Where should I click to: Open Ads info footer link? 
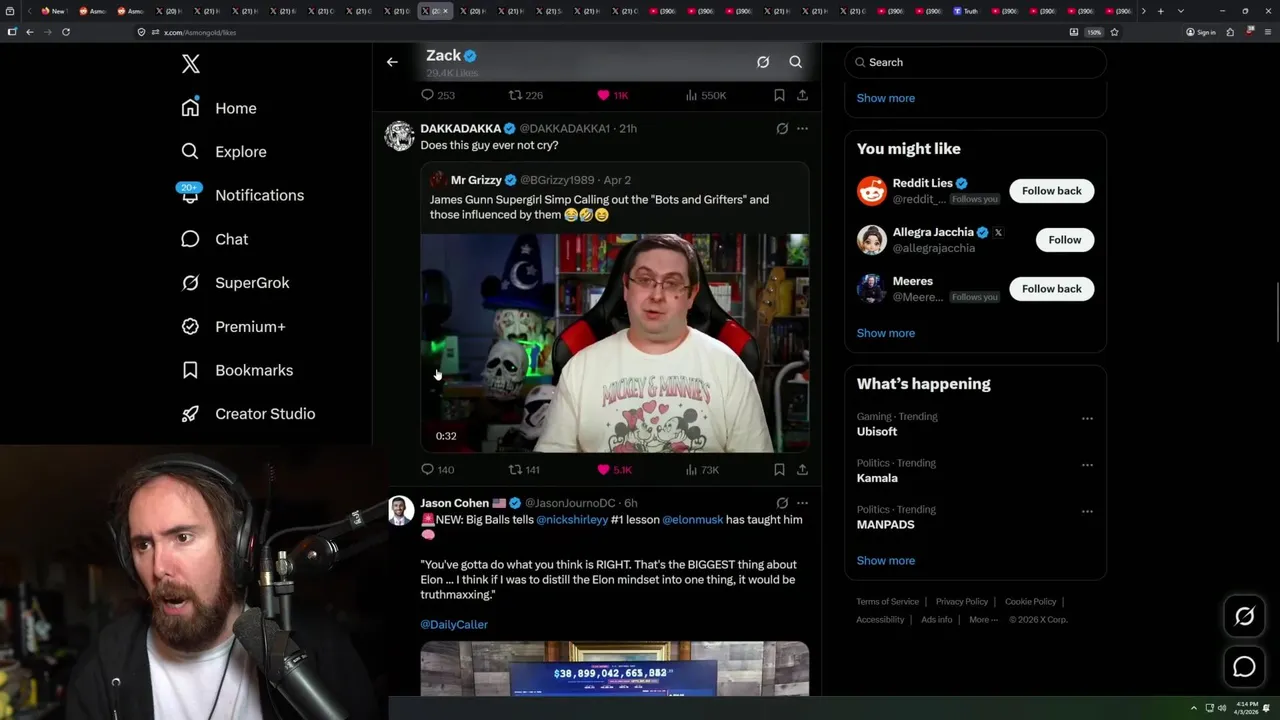pos(936,619)
